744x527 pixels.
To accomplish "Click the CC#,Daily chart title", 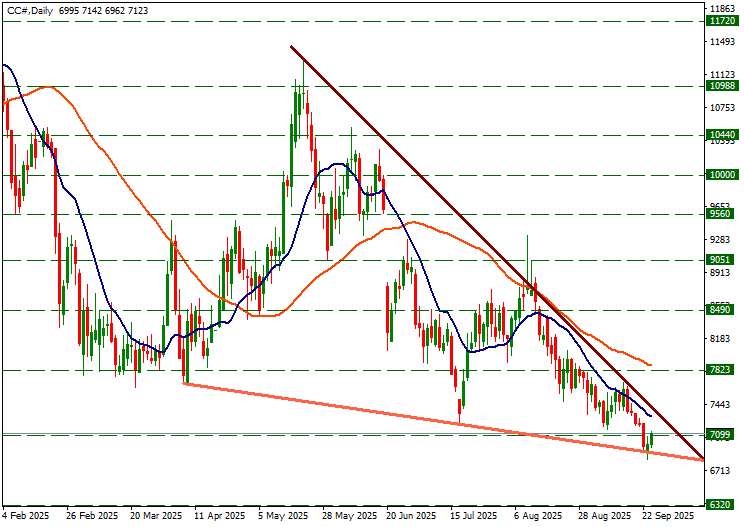I will pyautogui.click(x=29, y=10).
